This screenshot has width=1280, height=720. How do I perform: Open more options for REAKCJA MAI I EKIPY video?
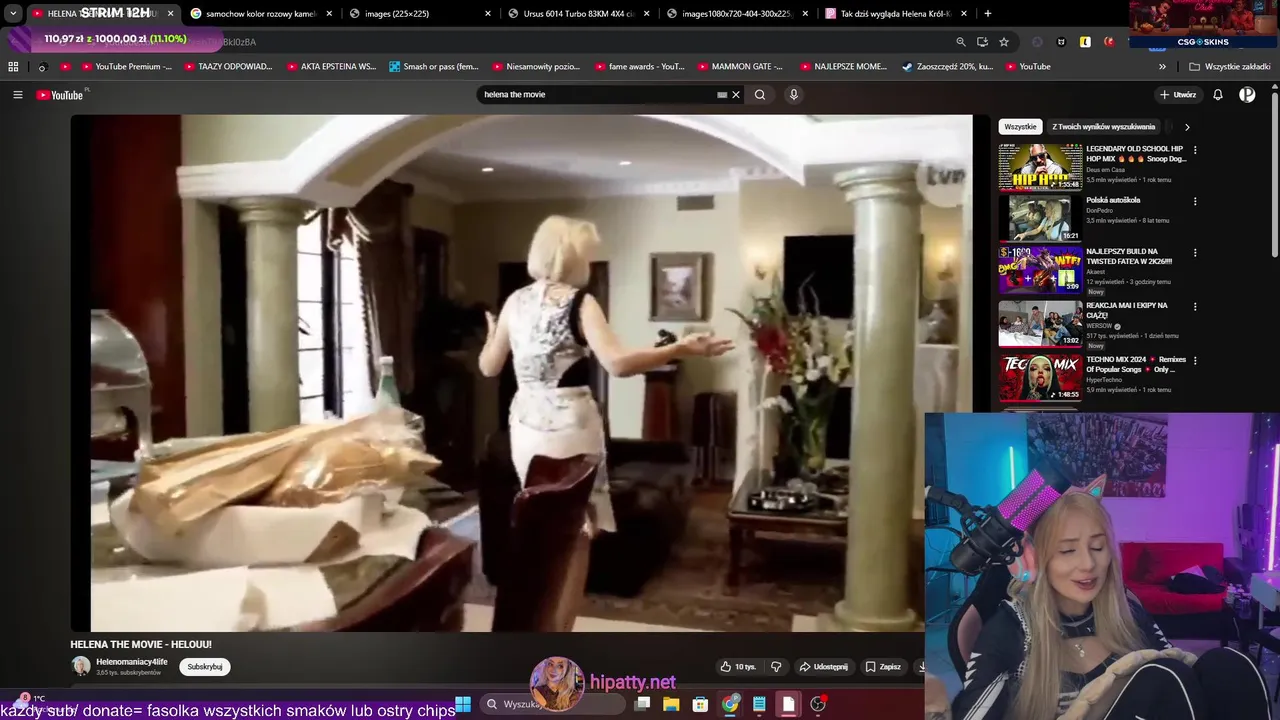pyautogui.click(x=1195, y=307)
